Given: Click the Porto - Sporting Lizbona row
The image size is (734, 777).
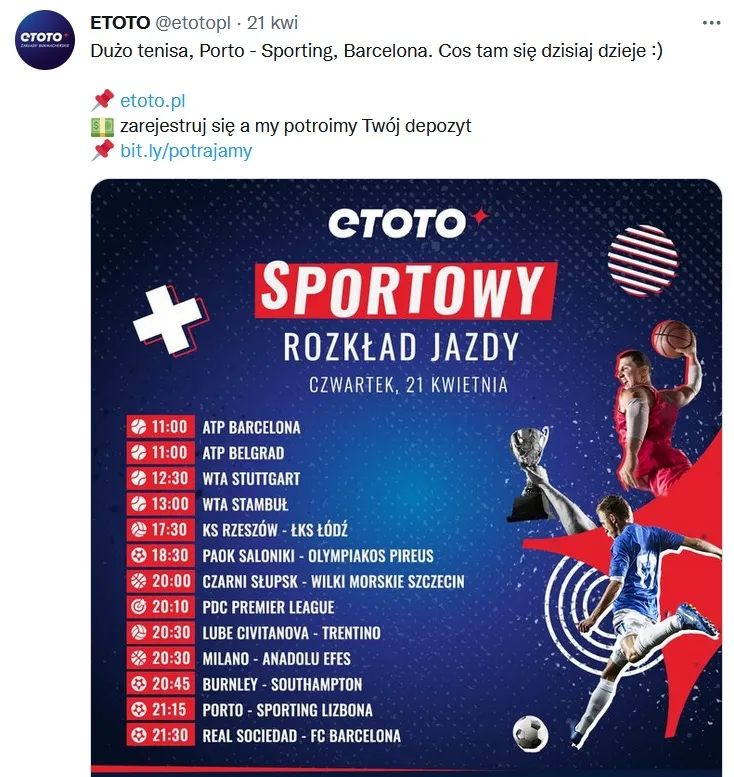Looking at the screenshot, I should click(x=250, y=710).
